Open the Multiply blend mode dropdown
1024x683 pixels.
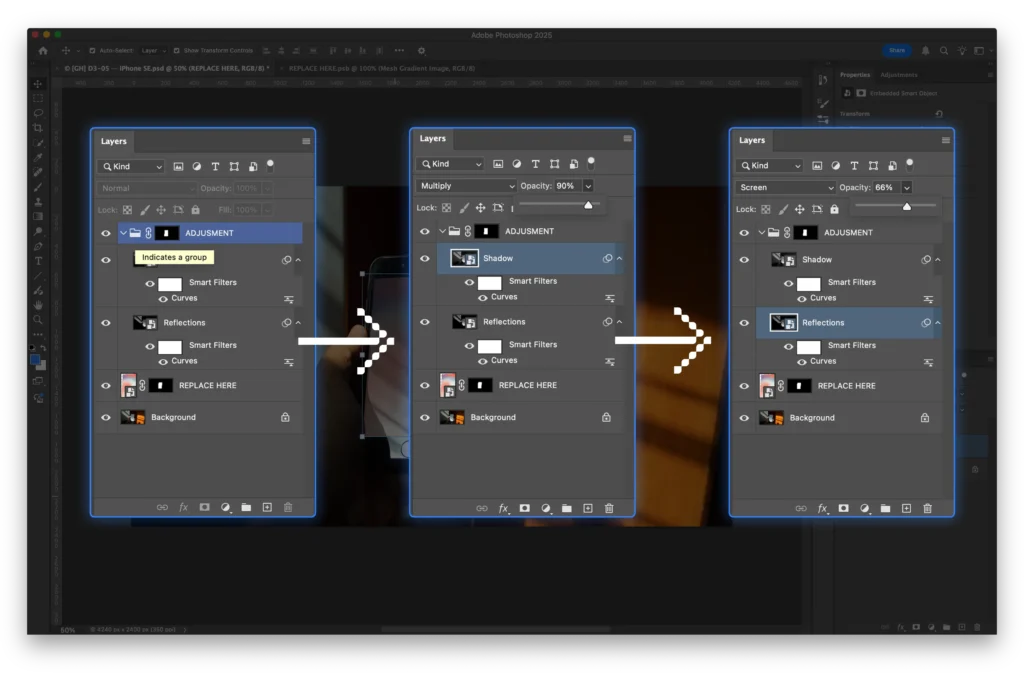(466, 186)
